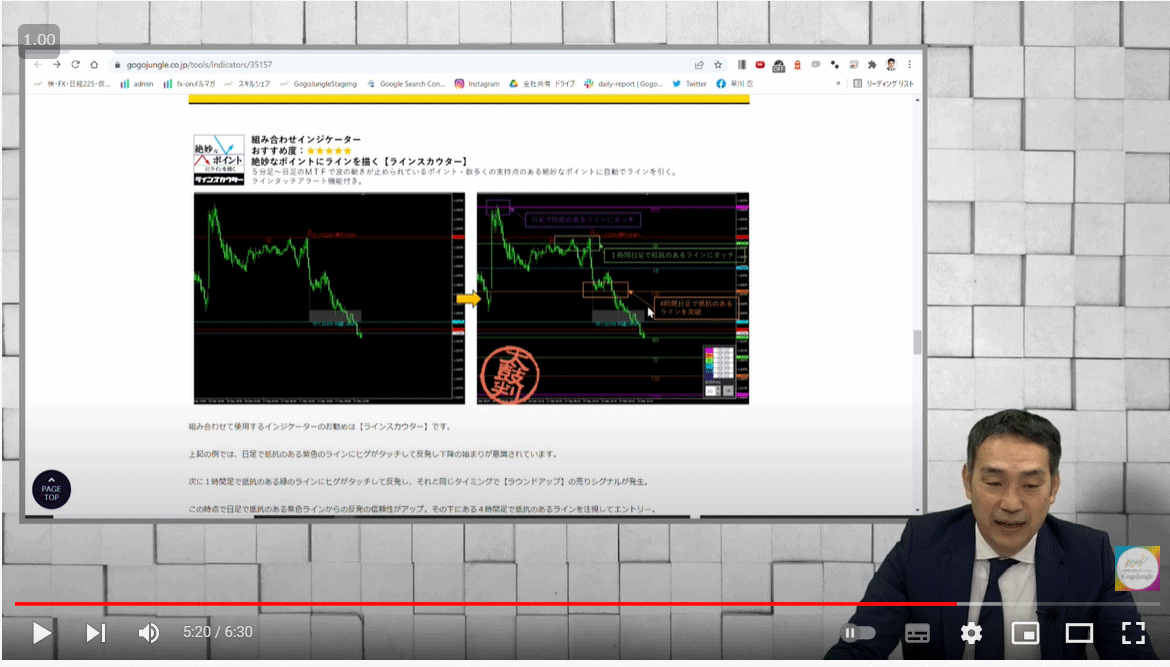Skip to the next video
Image resolution: width=1170 pixels, height=667 pixels.
[96, 632]
